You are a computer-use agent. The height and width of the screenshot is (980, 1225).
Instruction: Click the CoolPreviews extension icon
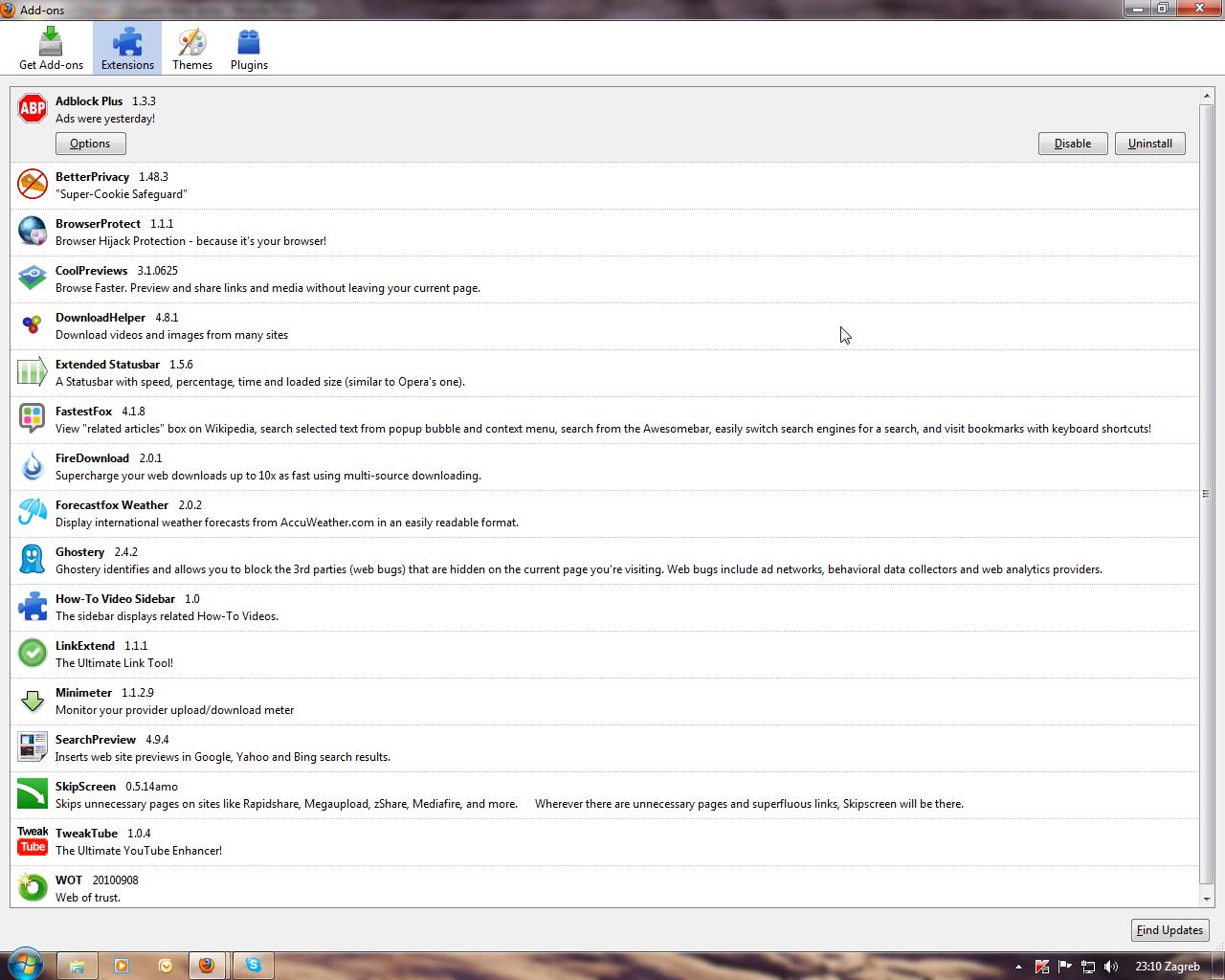coord(33,278)
